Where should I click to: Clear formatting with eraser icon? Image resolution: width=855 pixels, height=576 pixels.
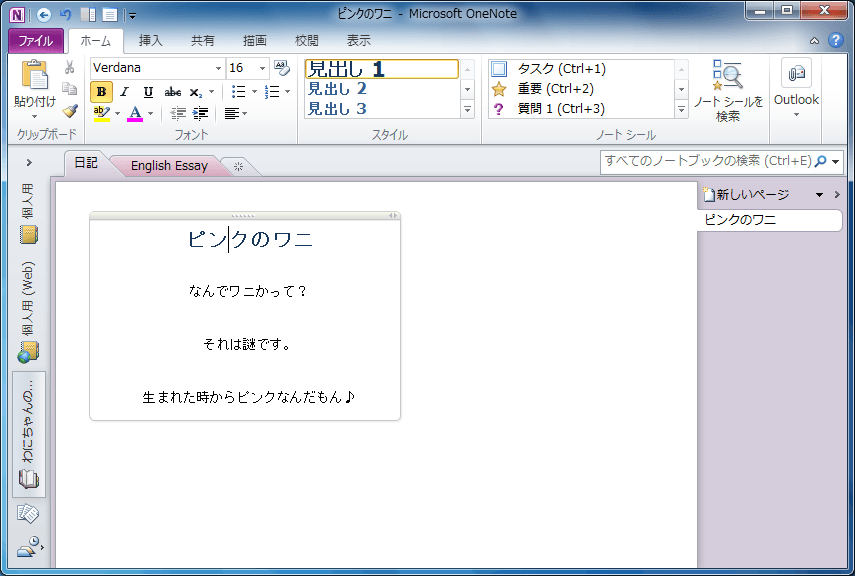pos(281,68)
